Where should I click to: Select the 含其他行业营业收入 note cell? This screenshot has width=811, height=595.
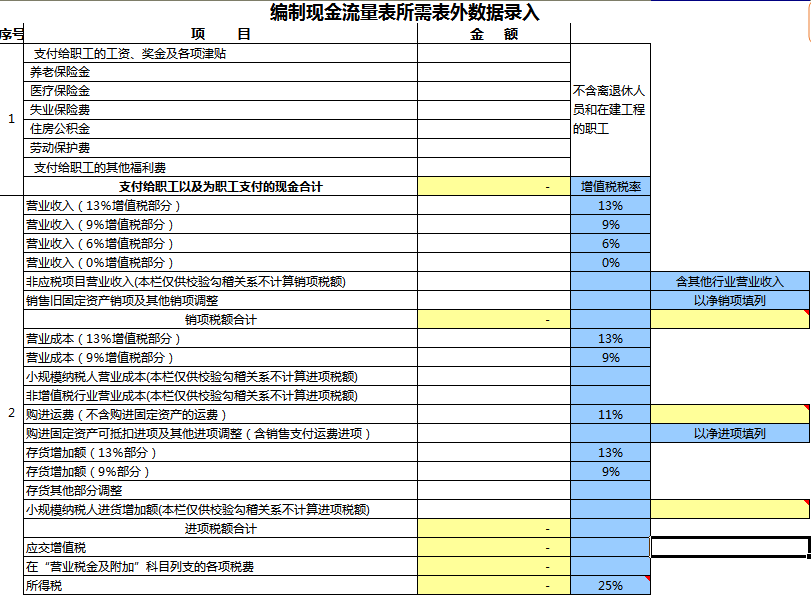[730, 280]
